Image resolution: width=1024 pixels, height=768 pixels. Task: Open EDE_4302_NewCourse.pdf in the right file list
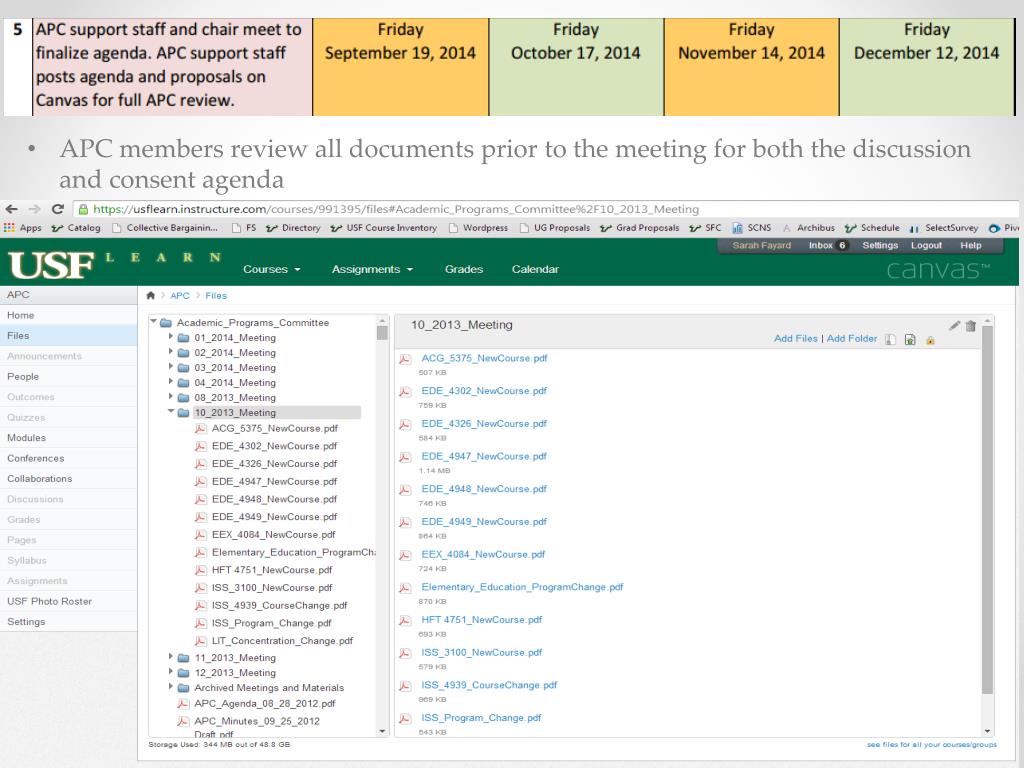pyautogui.click(x=484, y=391)
